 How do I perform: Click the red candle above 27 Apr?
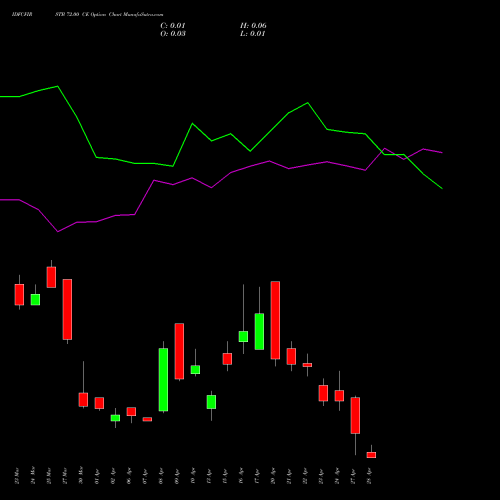pos(355,415)
